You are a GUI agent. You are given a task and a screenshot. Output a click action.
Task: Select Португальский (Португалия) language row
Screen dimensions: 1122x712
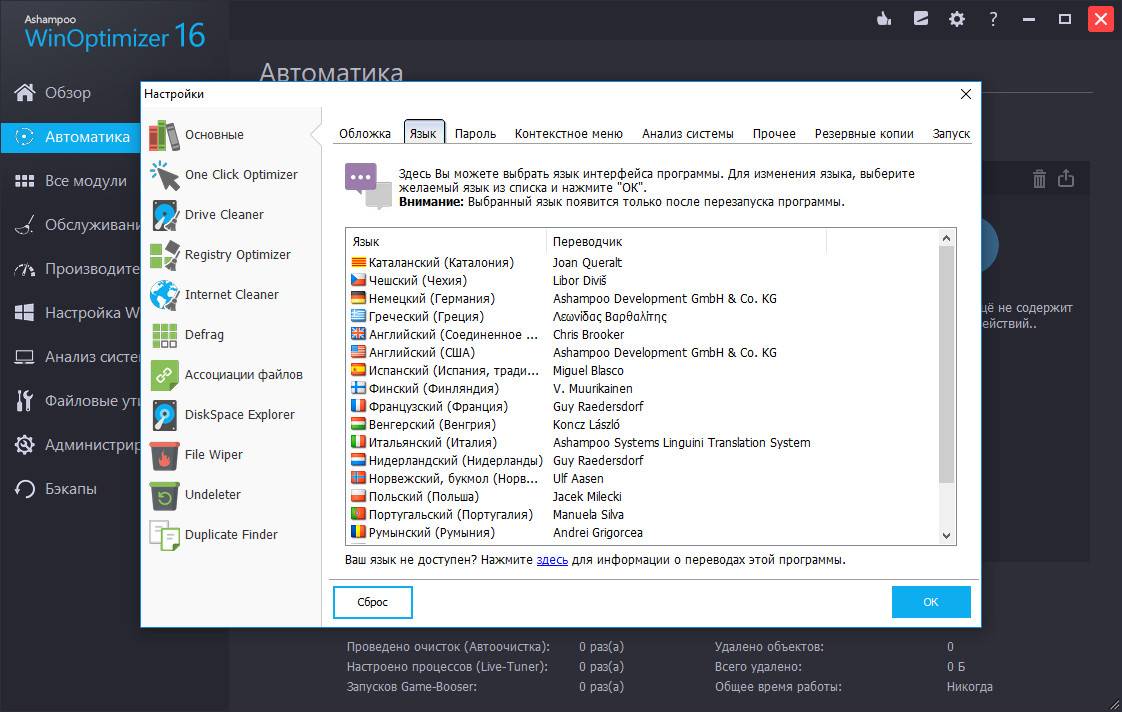coord(642,515)
